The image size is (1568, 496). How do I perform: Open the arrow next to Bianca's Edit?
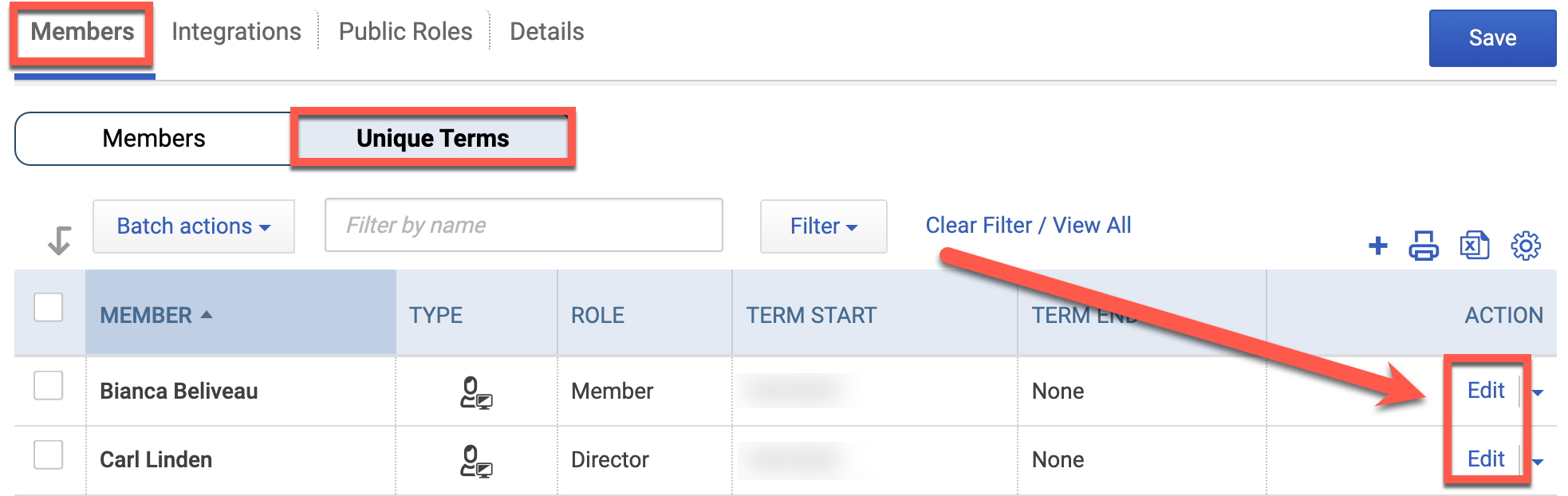1538,392
